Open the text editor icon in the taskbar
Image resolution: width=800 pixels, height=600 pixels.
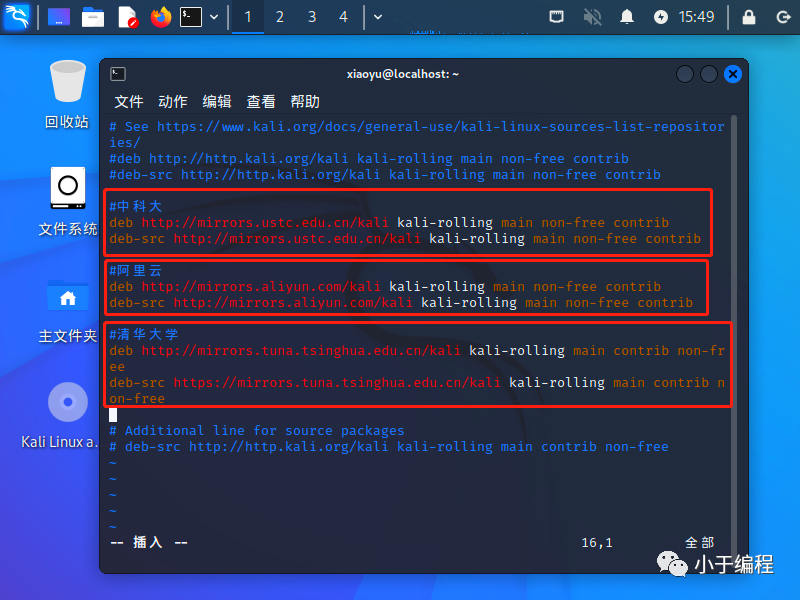click(125, 16)
